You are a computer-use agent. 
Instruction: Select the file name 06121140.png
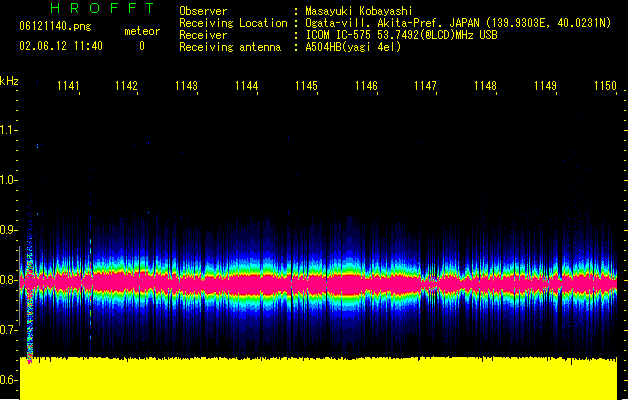pyautogui.click(x=55, y=26)
